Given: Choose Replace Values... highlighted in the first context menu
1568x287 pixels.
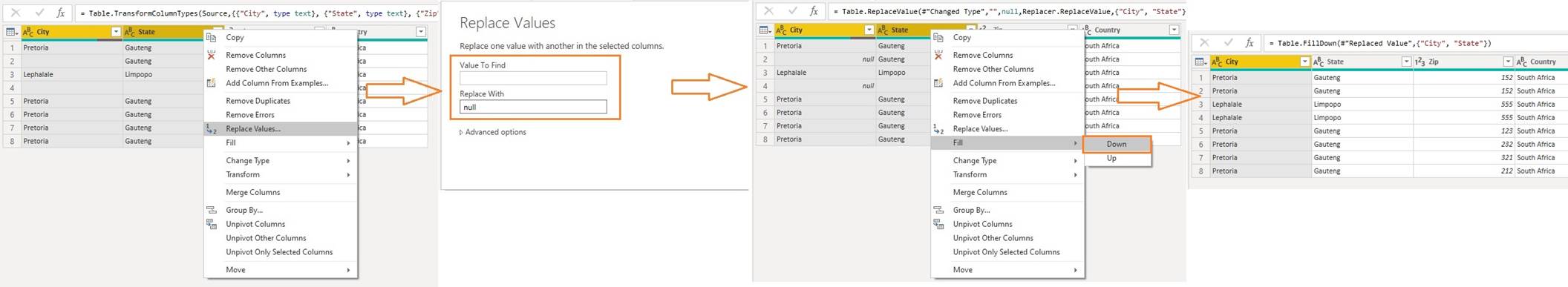Looking at the screenshot, I should tap(281, 129).
